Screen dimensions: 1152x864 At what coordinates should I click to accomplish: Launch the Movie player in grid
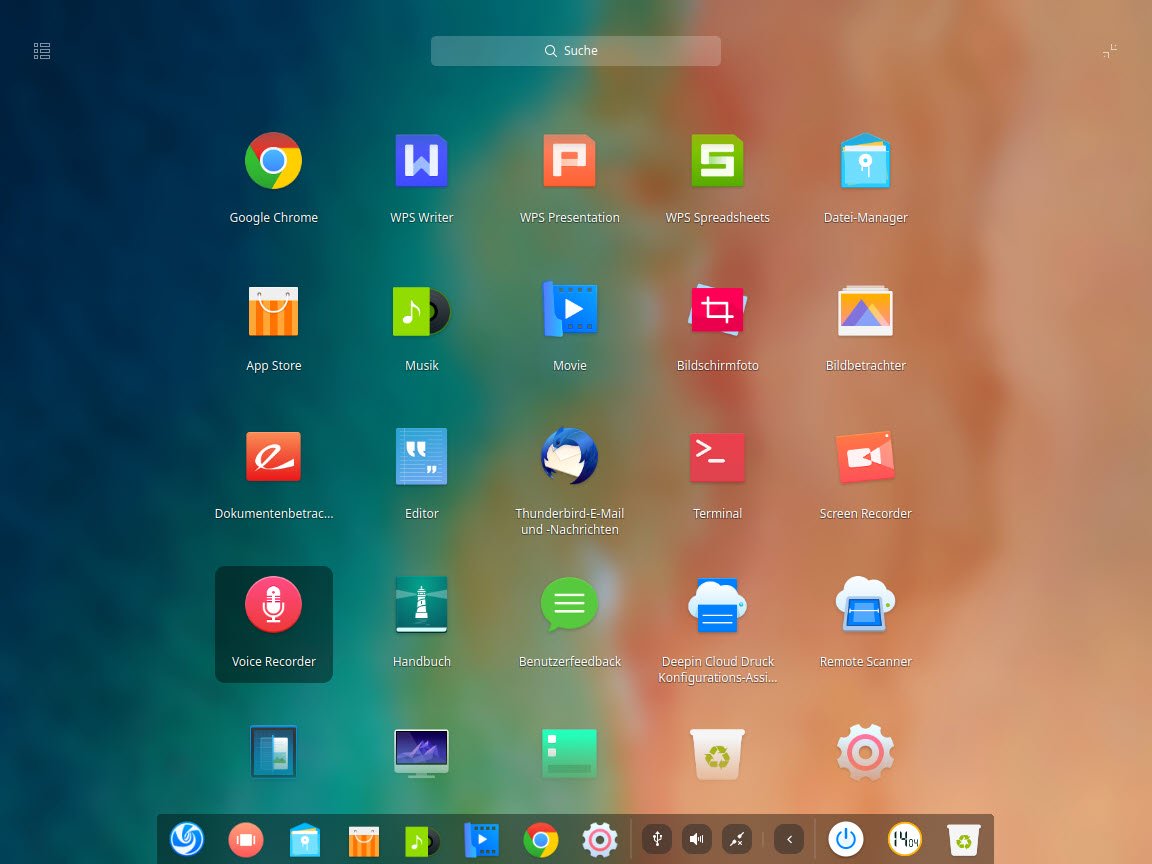coord(569,309)
